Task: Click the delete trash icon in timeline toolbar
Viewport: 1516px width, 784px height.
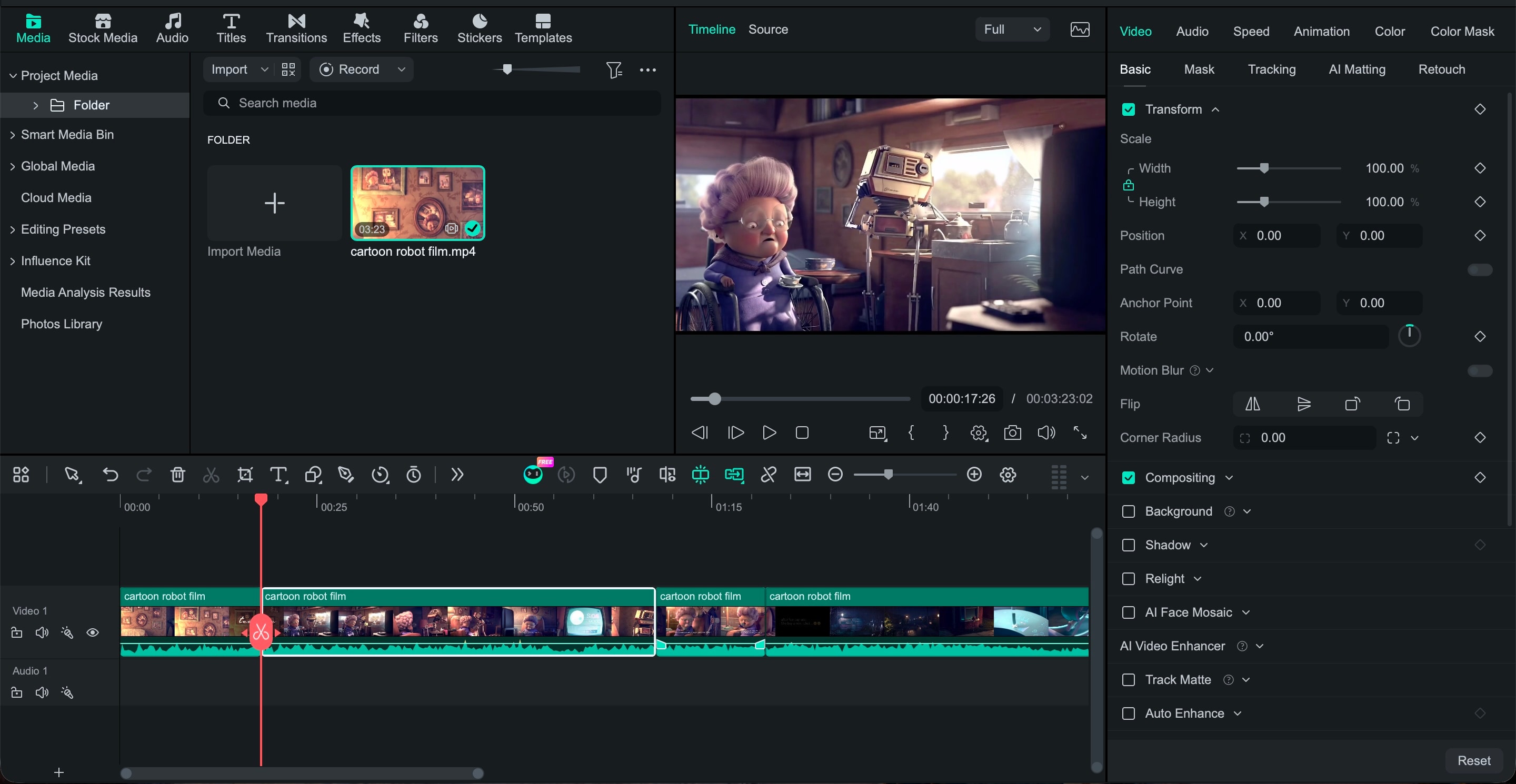Action: 178,475
